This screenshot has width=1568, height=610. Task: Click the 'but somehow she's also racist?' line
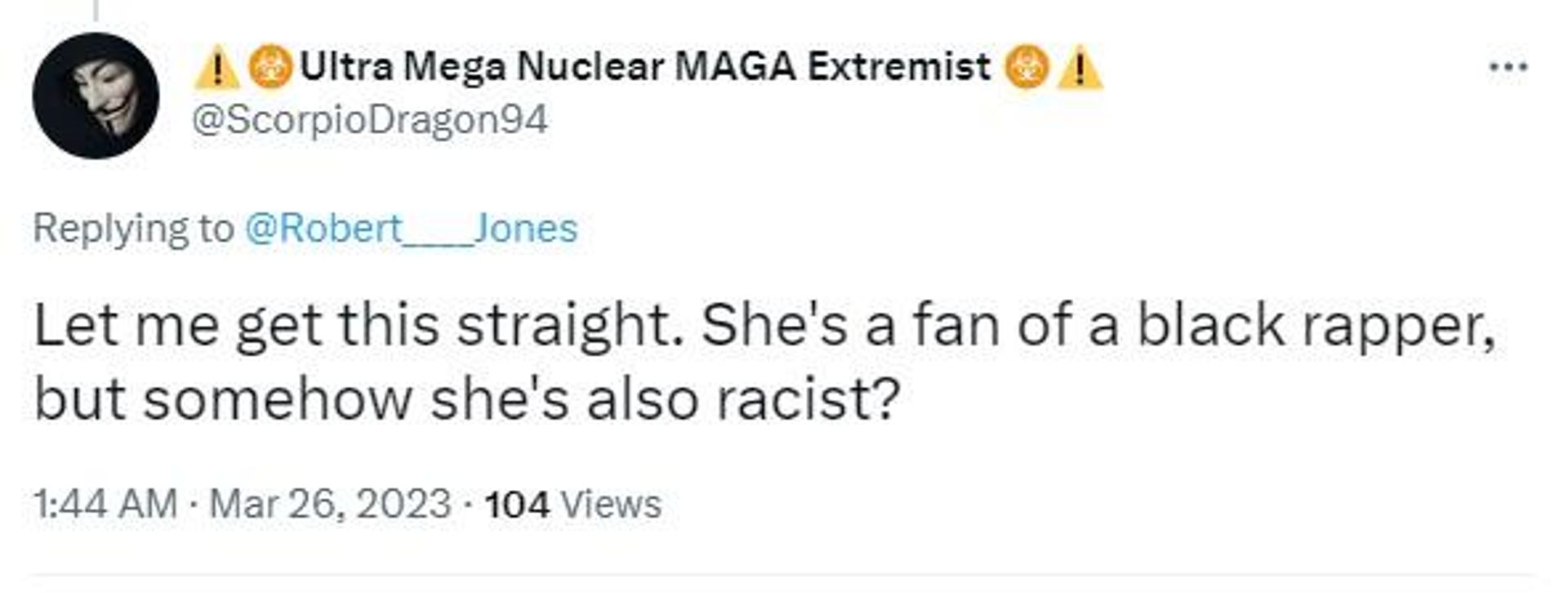(466, 399)
